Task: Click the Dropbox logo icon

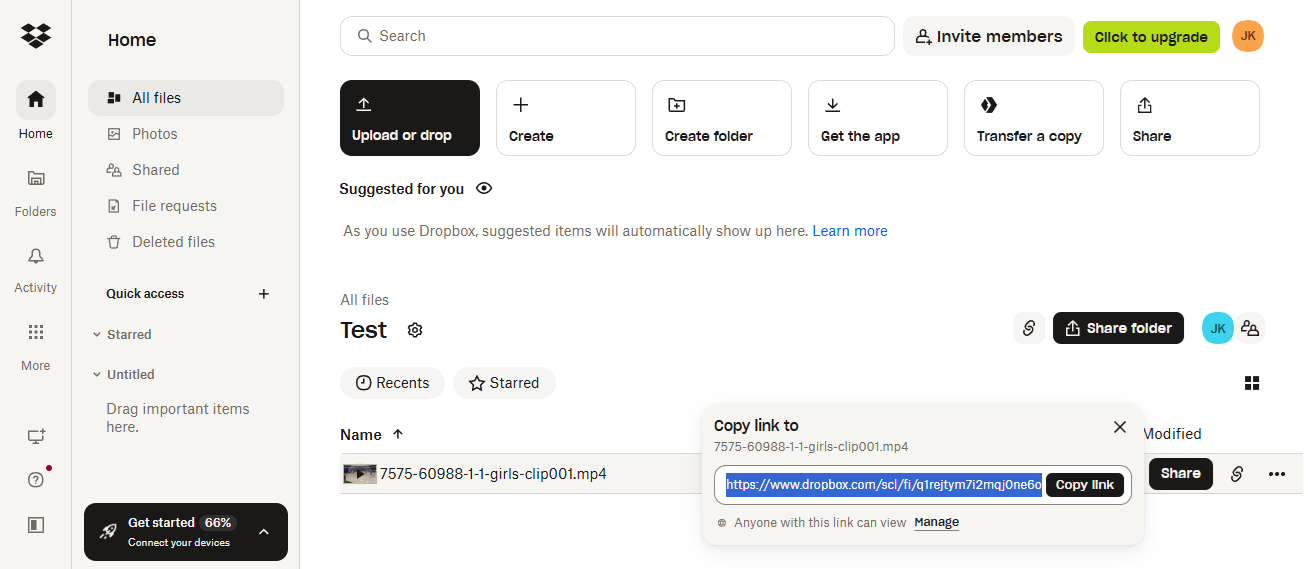Action: [36, 36]
